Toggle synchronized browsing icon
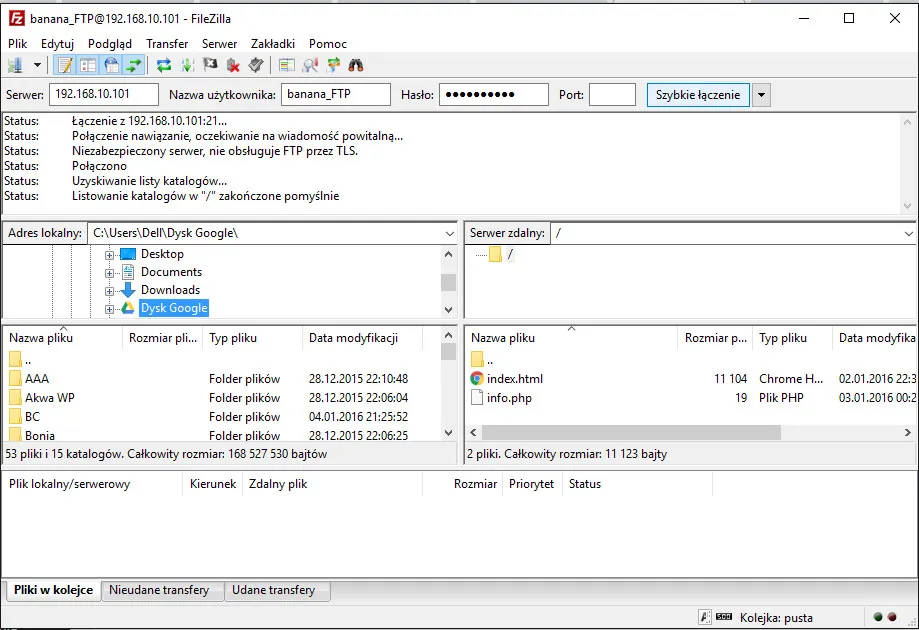This screenshot has height=630, width=919. tap(333, 65)
